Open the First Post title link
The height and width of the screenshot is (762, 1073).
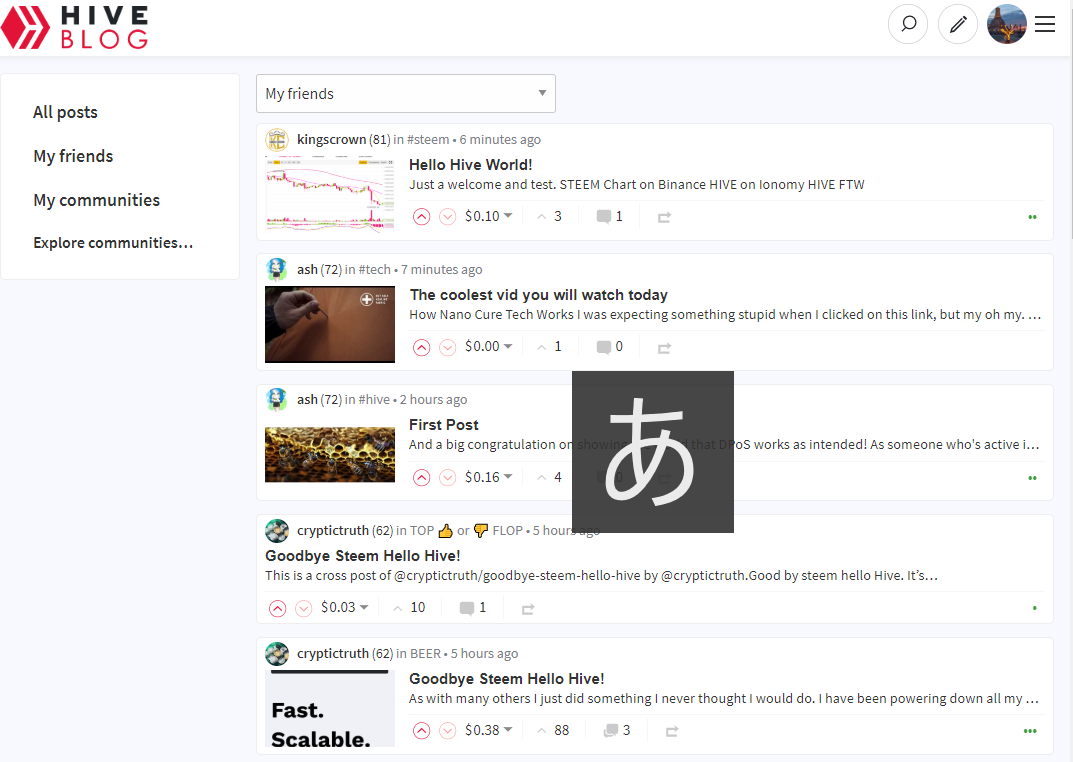click(444, 425)
